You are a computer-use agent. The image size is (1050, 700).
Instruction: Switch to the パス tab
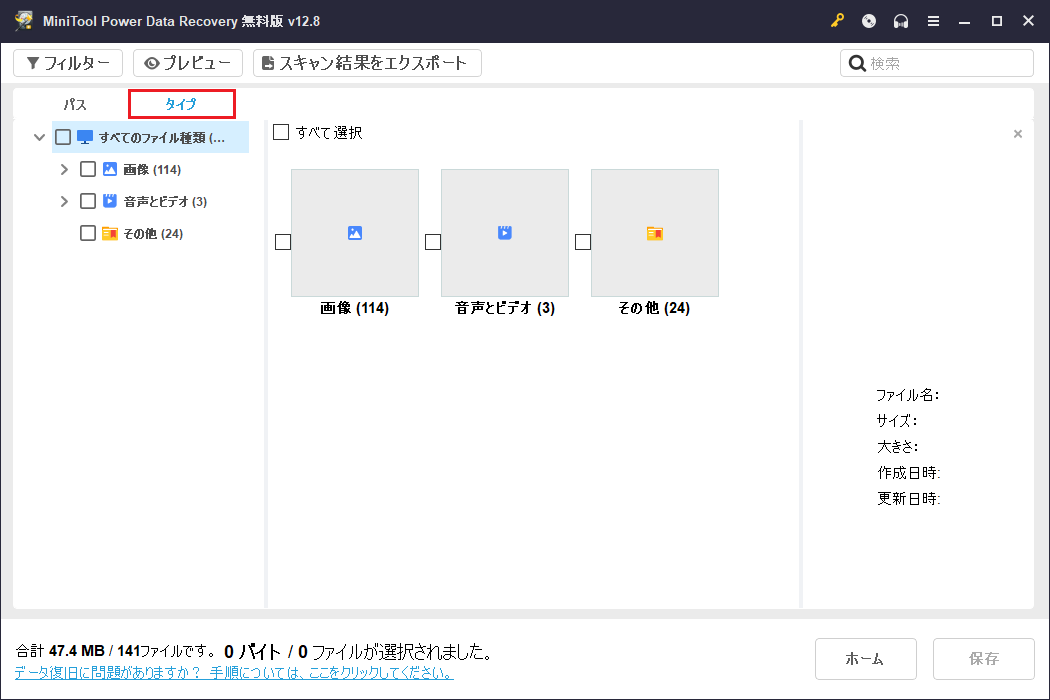coord(74,103)
